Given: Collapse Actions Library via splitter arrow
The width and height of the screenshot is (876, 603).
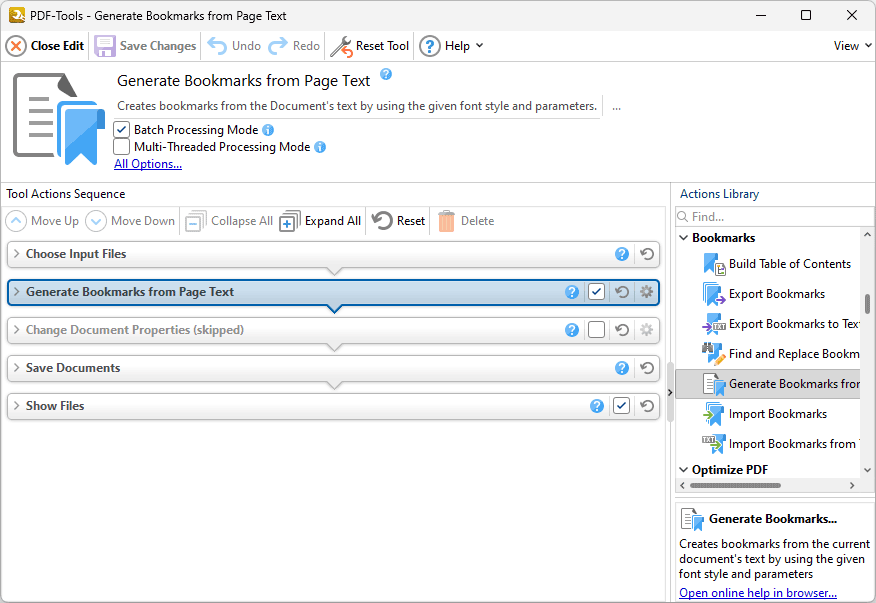Looking at the screenshot, I should pyautogui.click(x=670, y=392).
